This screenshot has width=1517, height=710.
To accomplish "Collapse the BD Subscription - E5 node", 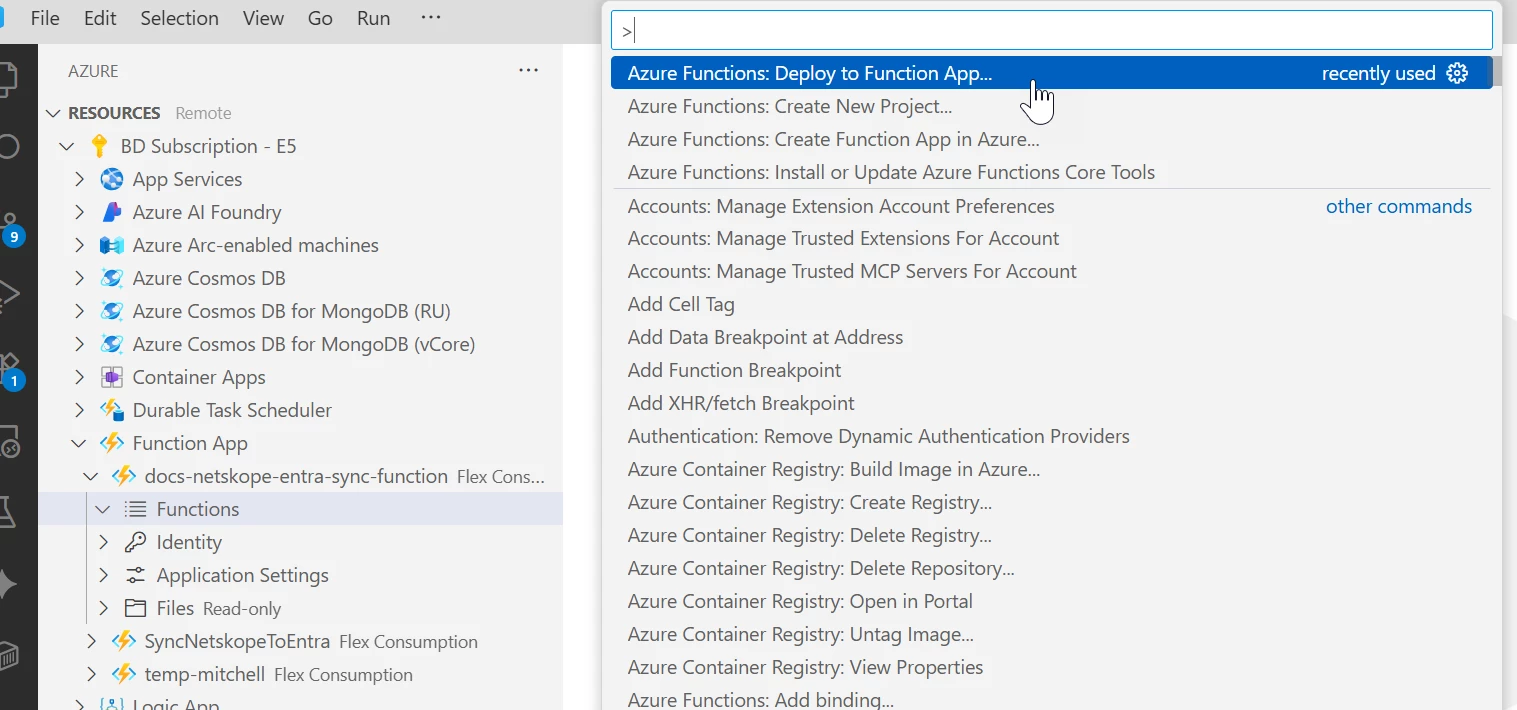I will [x=67, y=146].
